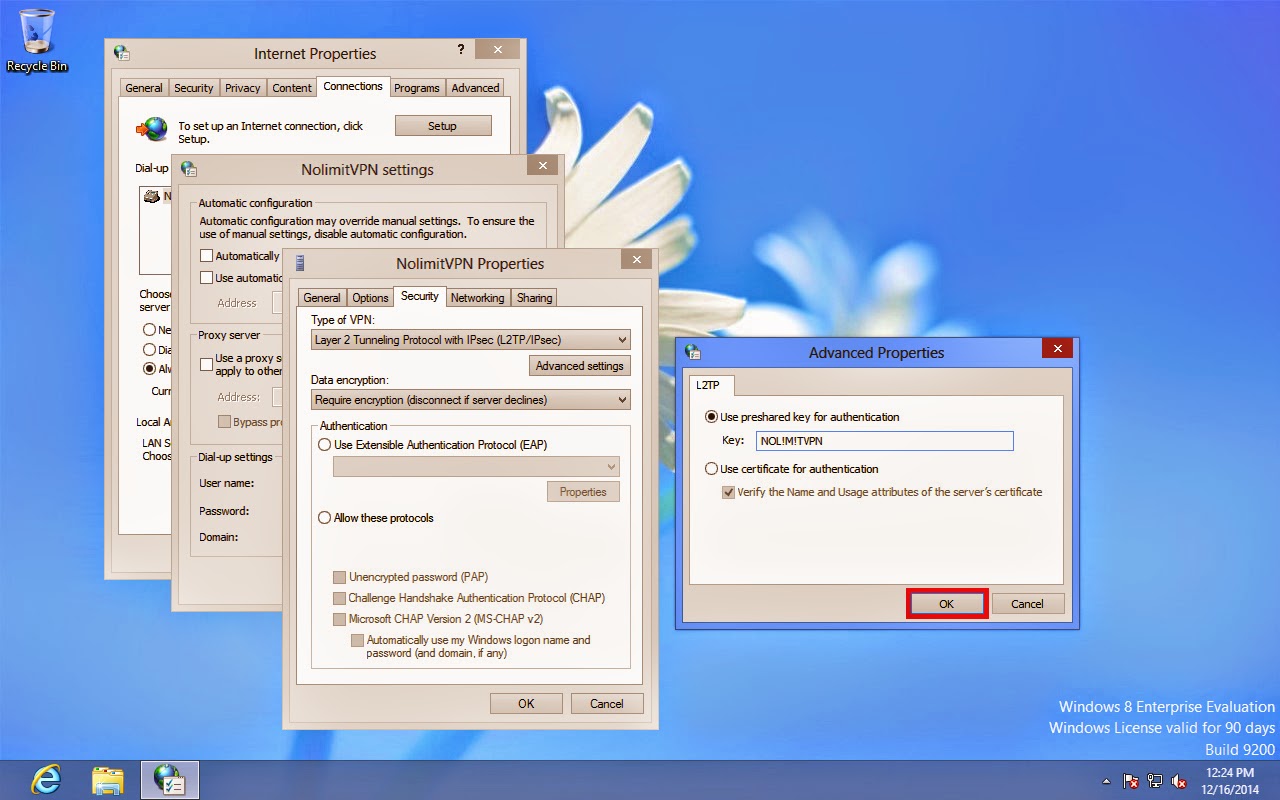Open the Sharing tab in NolimitVPN Properties
1280x800 pixels.
tap(535, 298)
